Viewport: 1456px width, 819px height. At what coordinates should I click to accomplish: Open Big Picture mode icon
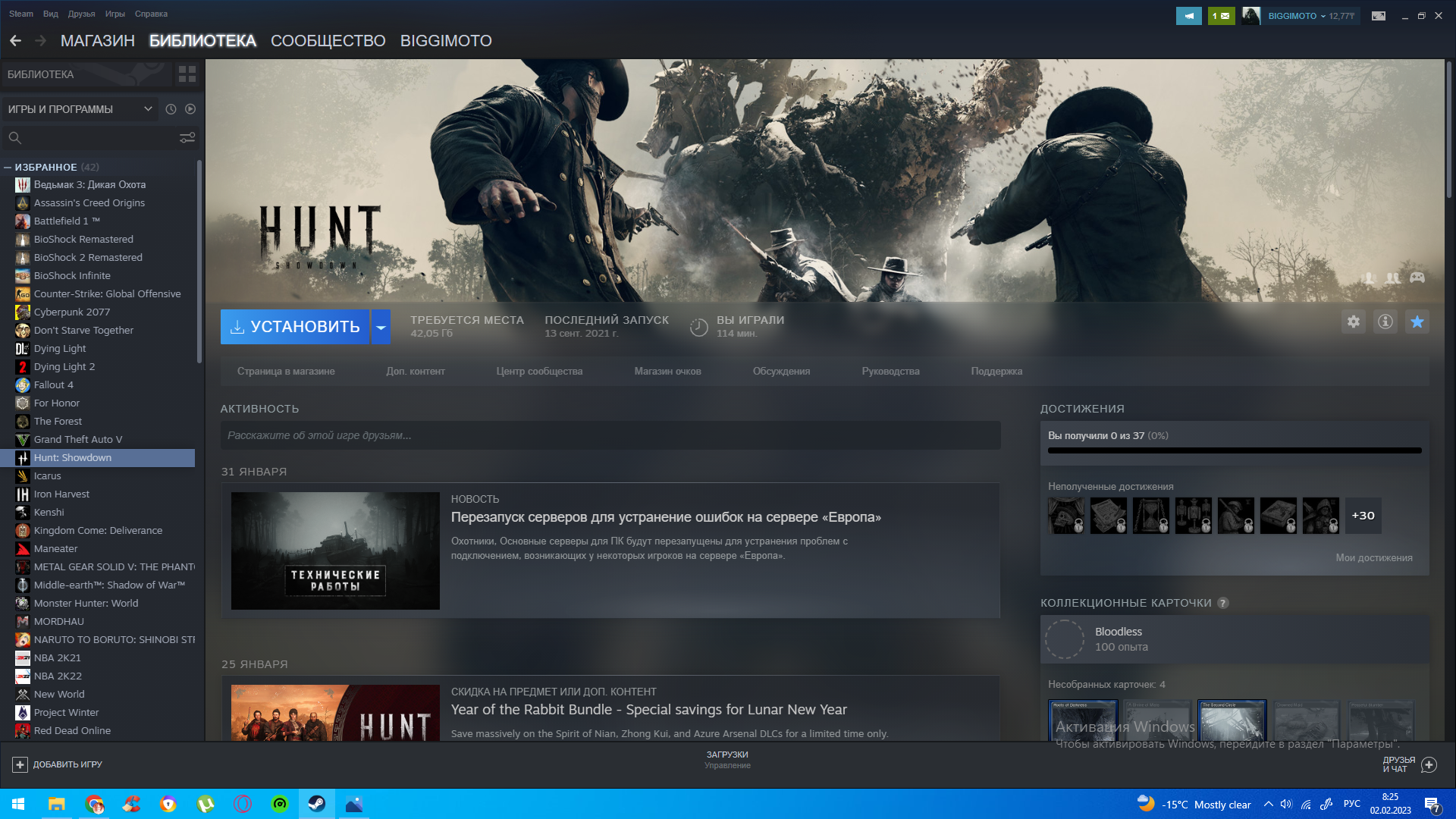1379,16
